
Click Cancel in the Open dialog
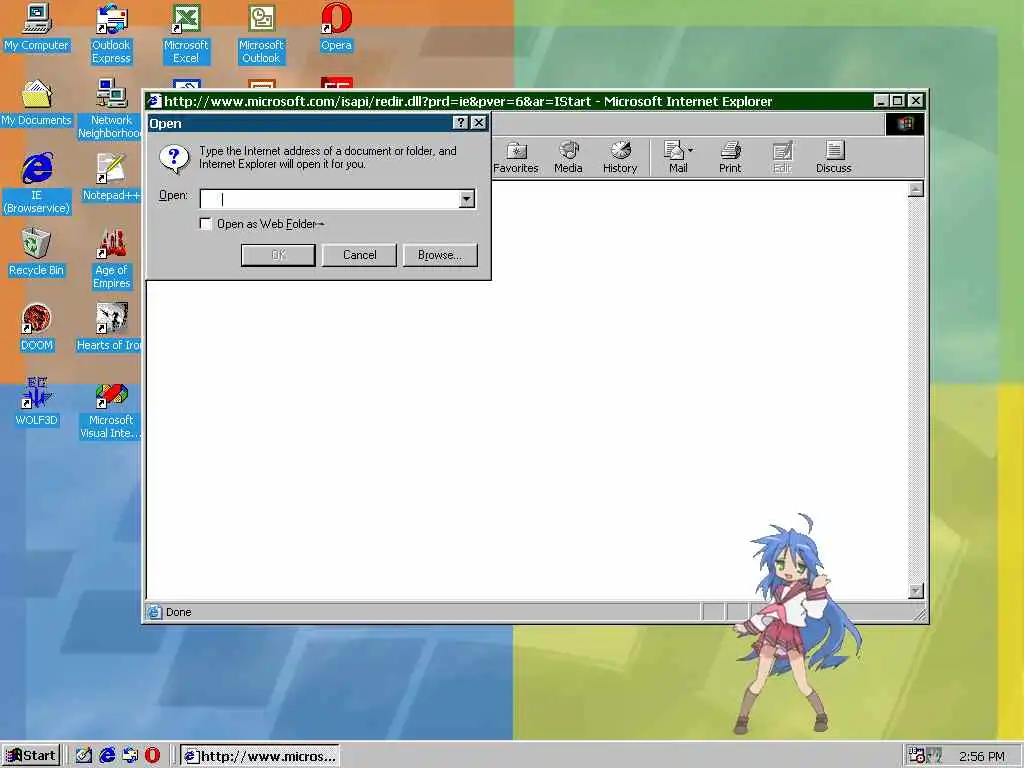point(359,255)
